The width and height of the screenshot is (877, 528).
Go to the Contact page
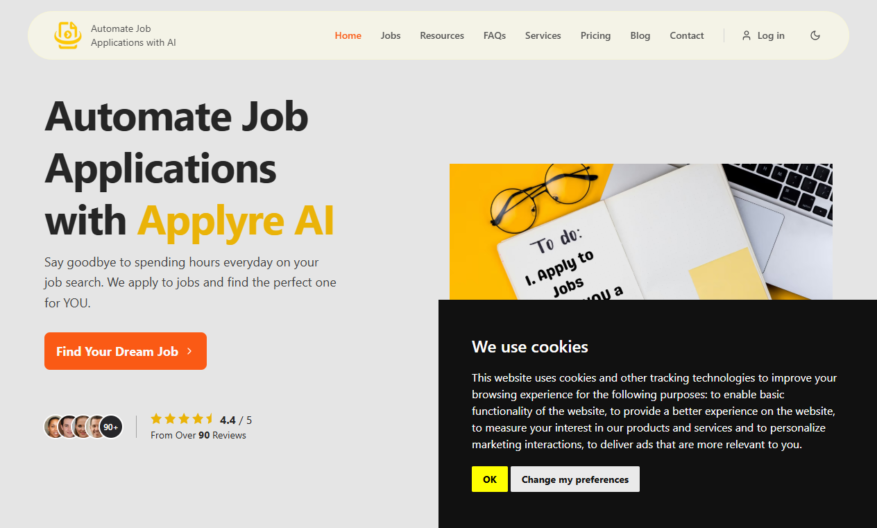click(x=686, y=36)
